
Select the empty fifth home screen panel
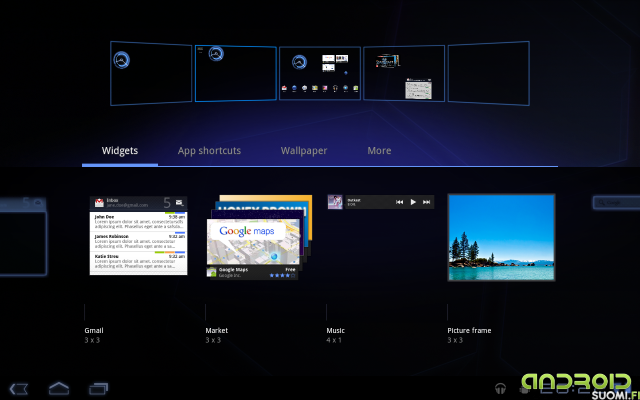click(489, 73)
